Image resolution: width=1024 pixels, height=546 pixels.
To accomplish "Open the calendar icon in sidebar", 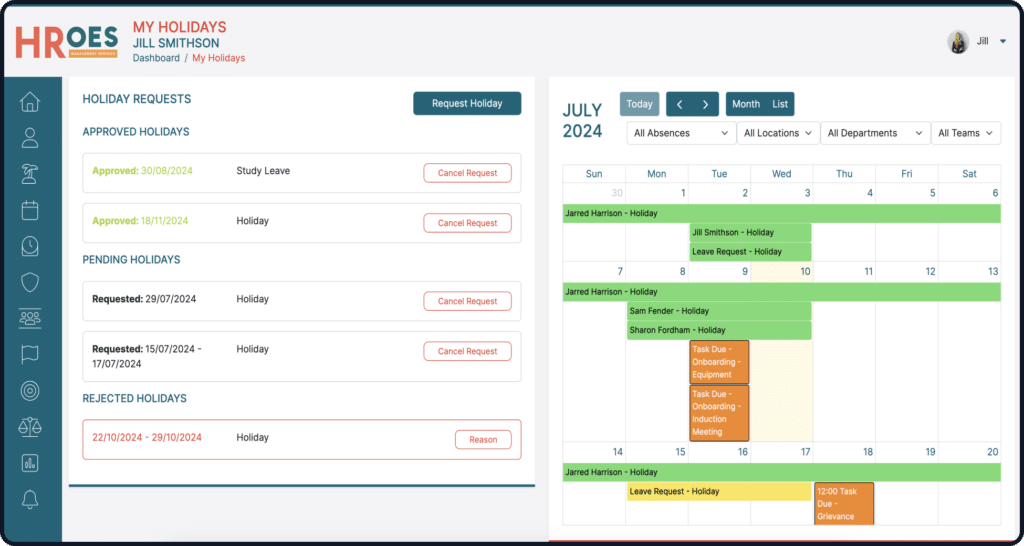I will [x=30, y=211].
